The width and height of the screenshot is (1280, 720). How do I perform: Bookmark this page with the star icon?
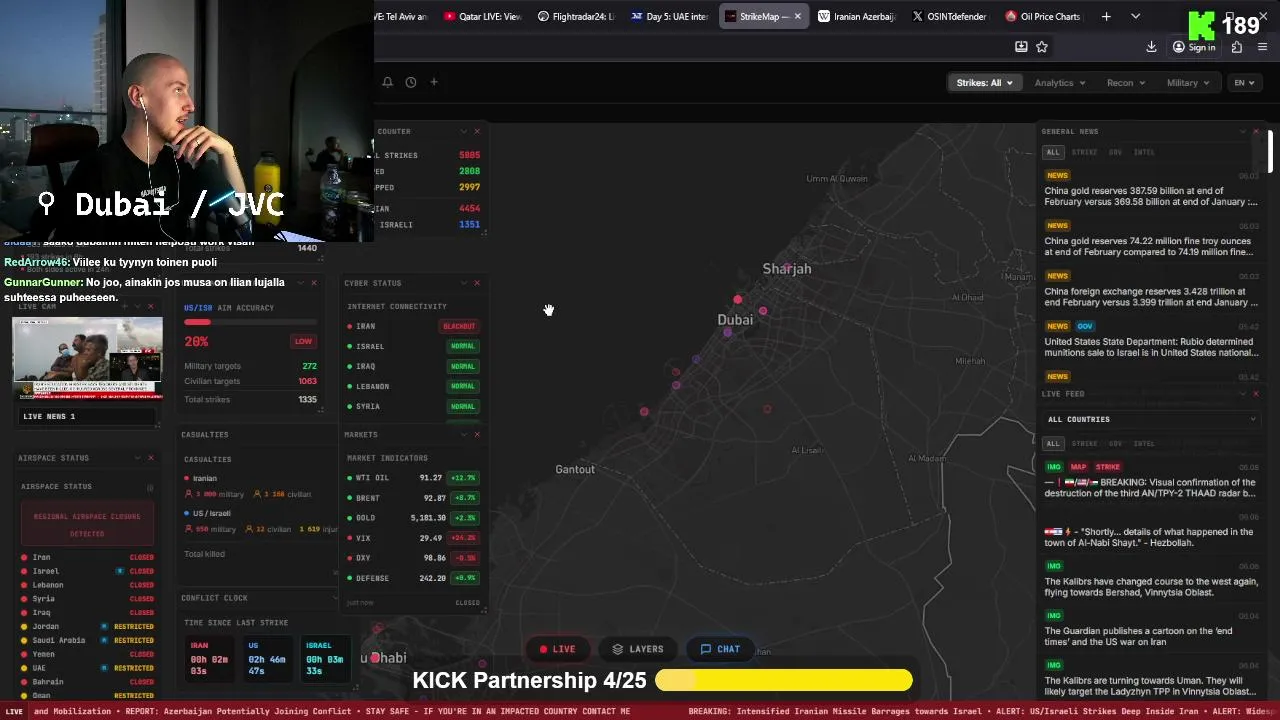[x=1042, y=46]
